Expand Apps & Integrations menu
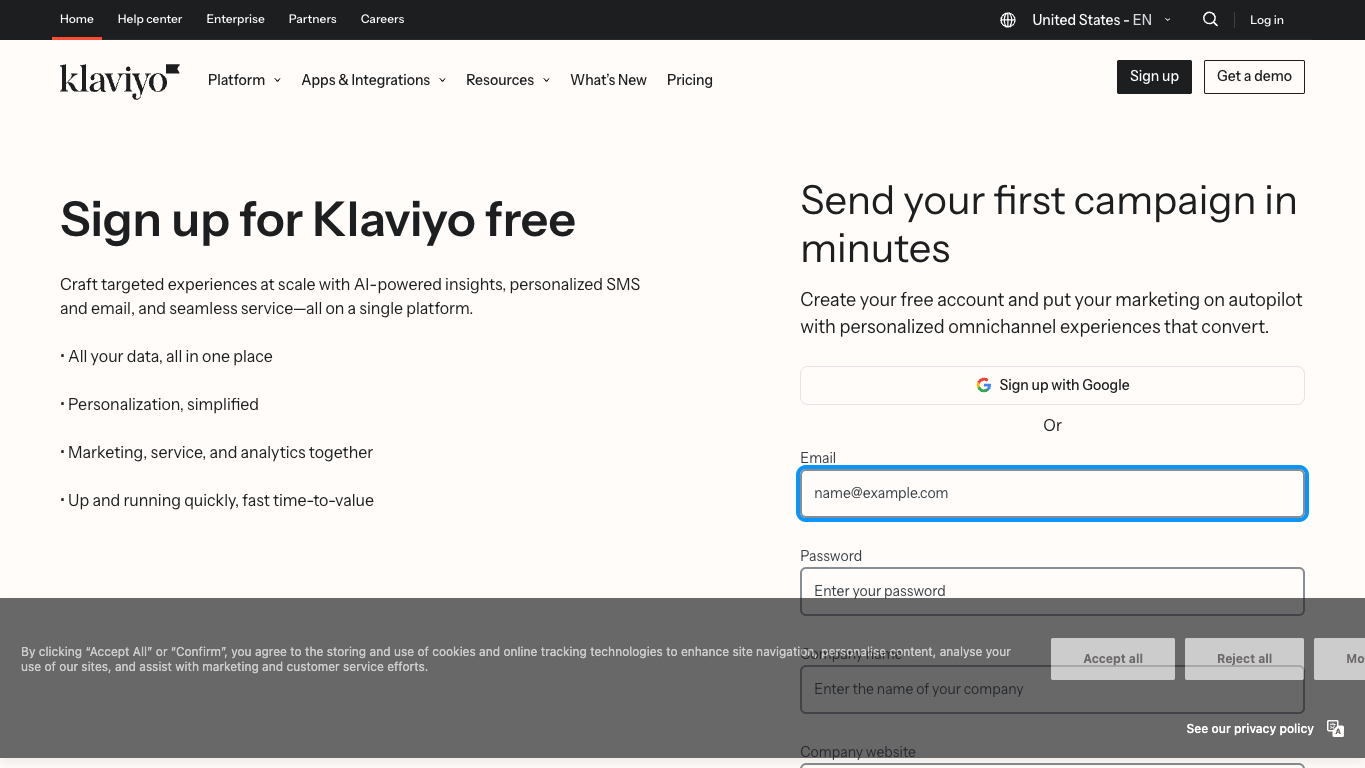The image size is (1365, 768). click(373, 80)
